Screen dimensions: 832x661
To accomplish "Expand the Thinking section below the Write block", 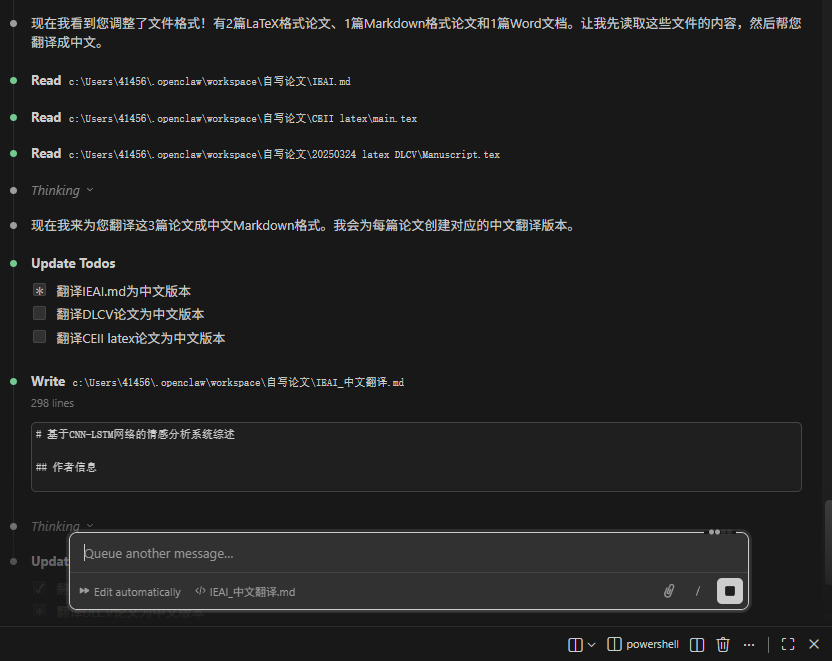I will (x=62, y=526).
